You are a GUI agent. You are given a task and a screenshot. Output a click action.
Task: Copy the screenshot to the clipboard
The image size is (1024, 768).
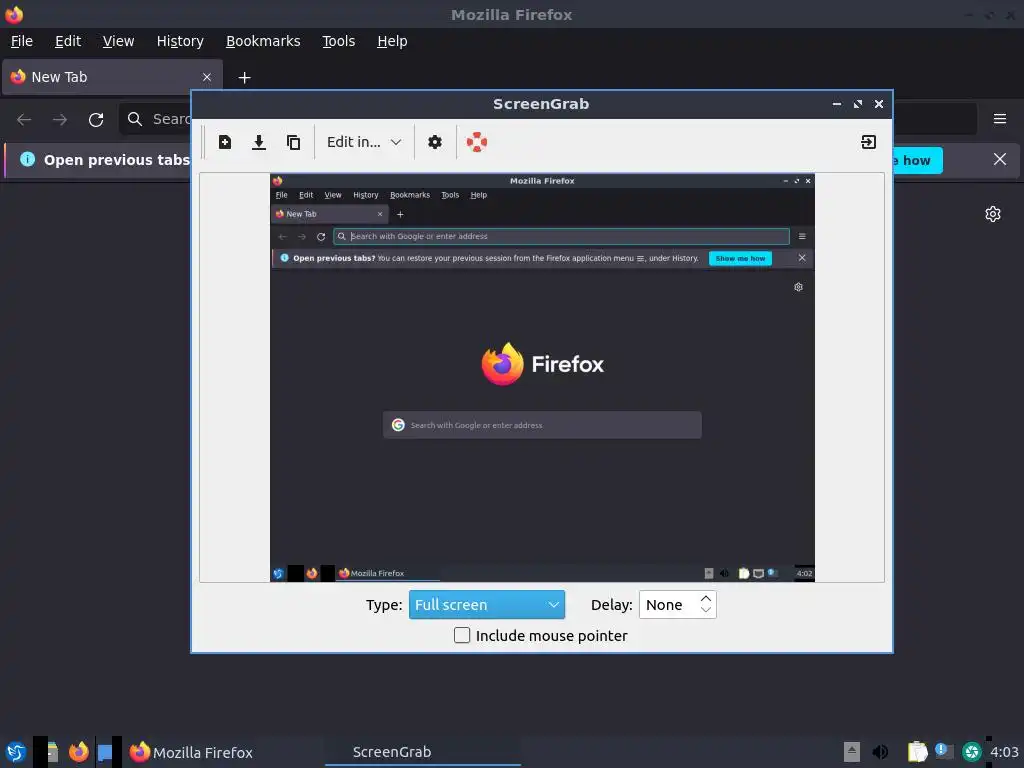pyautogui.click(x=293, y=142)
